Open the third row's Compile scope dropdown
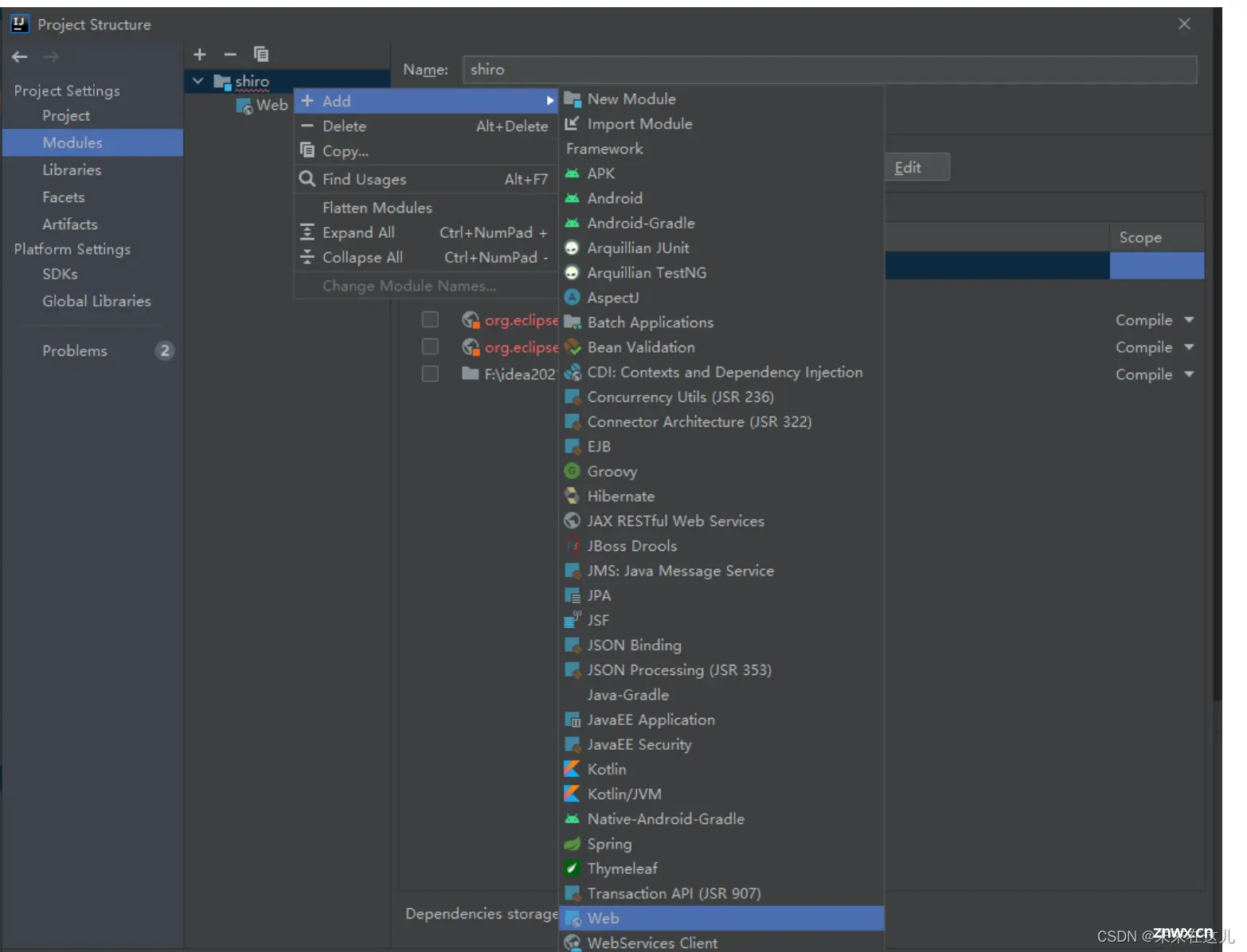This screenshot has width=1247, height=952. click(1189, 374)
